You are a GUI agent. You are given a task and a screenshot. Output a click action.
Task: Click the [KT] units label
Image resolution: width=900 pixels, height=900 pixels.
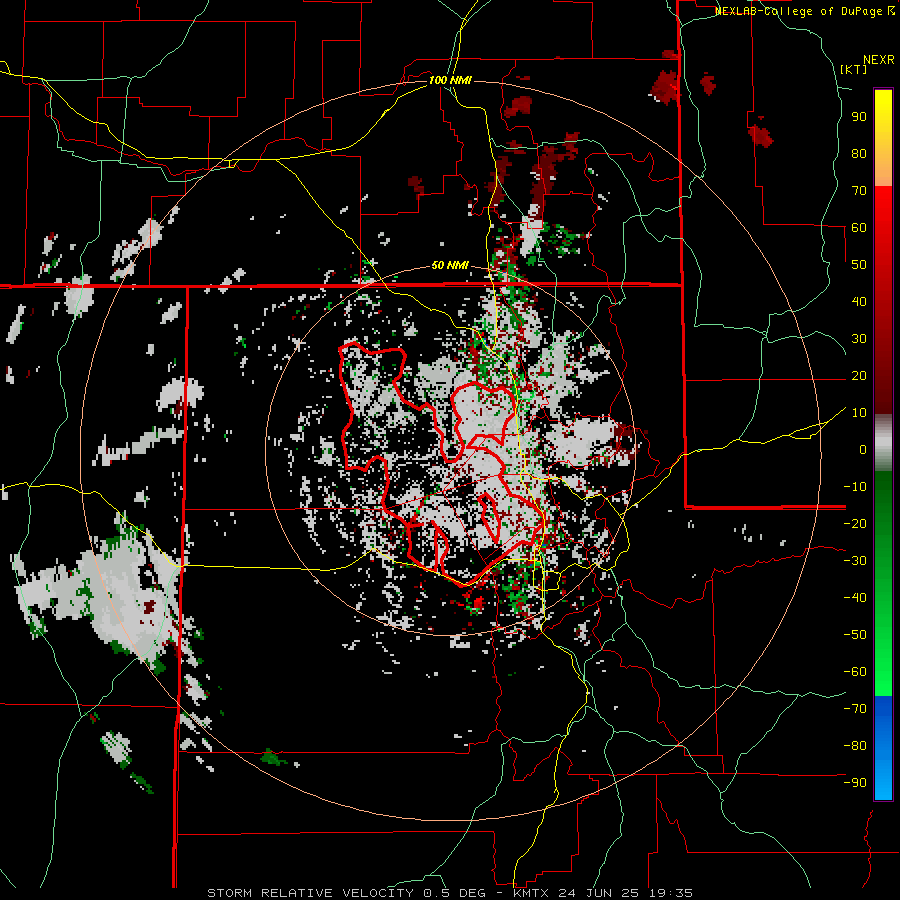[853, 69]
